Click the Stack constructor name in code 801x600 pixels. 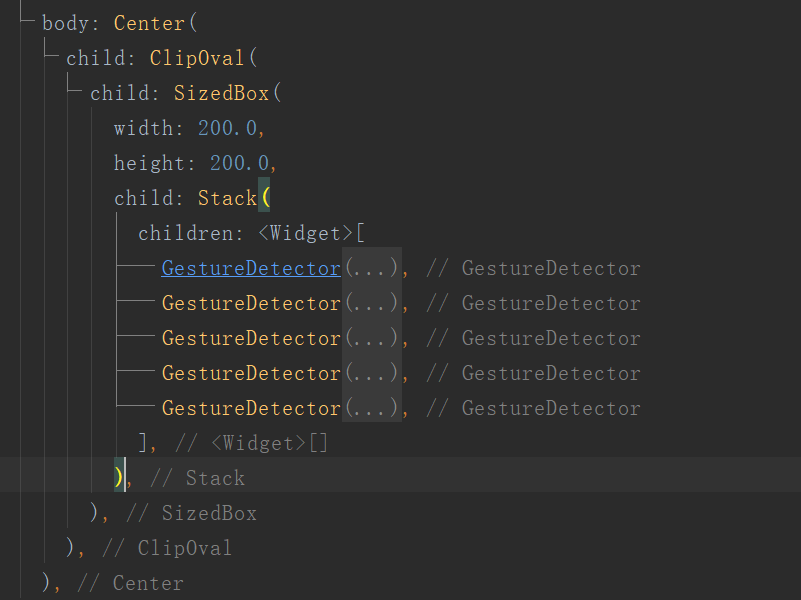227,198
